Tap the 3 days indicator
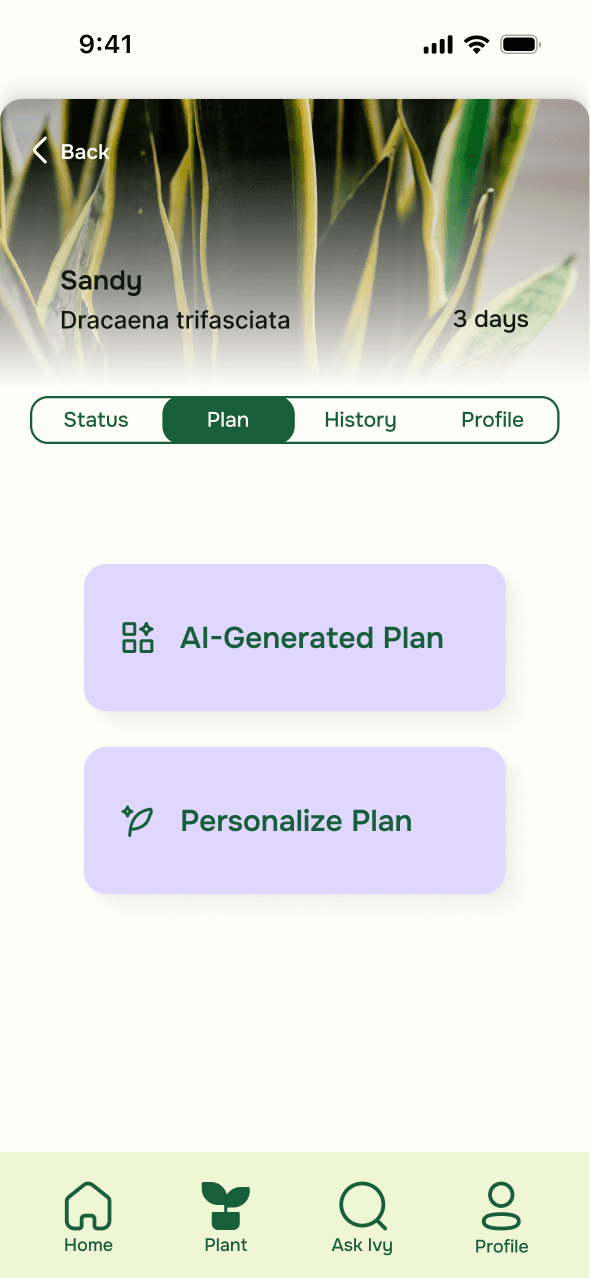The width and height of the screenshot is (590, 1278). click(491, 319)
